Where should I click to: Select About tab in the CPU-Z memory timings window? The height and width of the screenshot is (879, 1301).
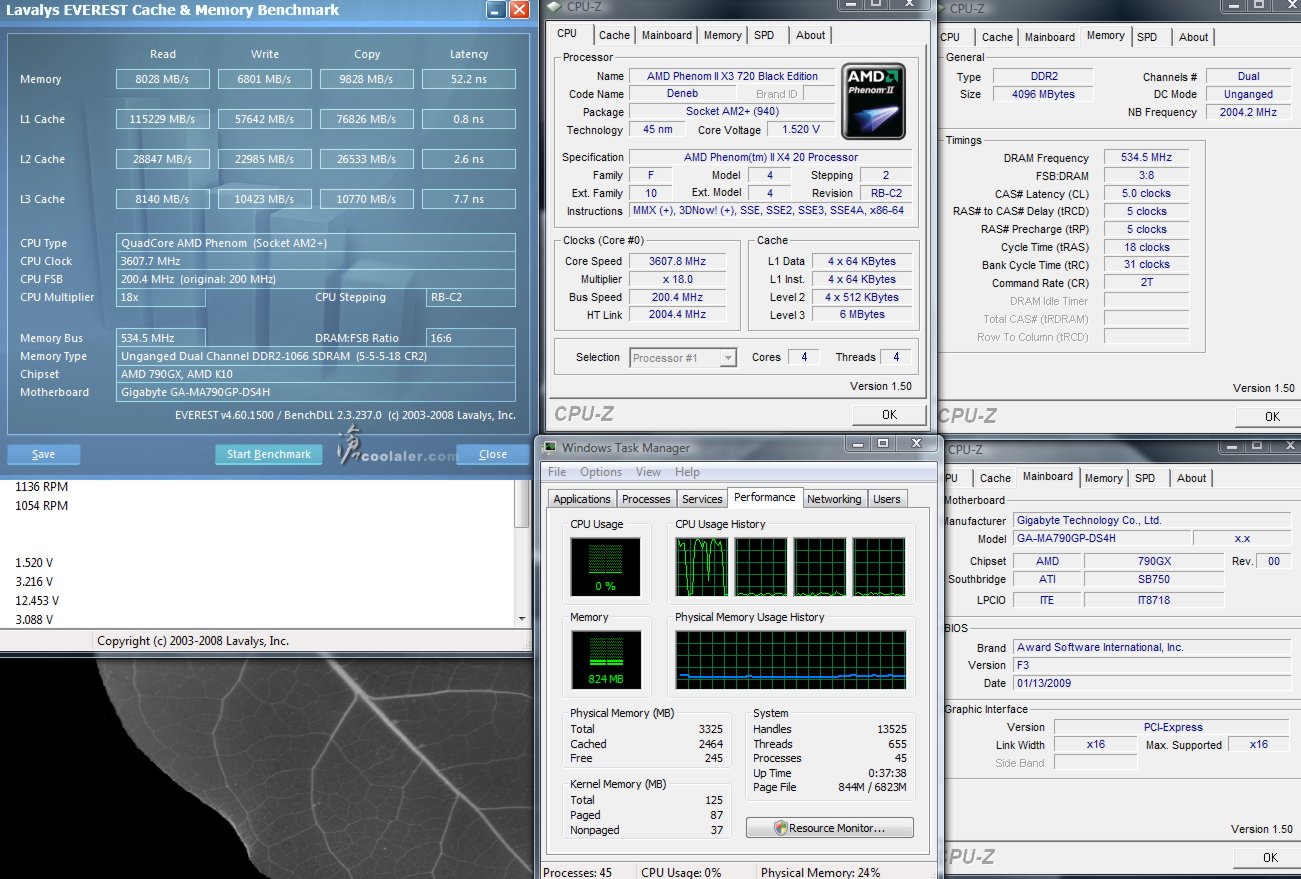pyautogui.click(x=1193, y=37)
